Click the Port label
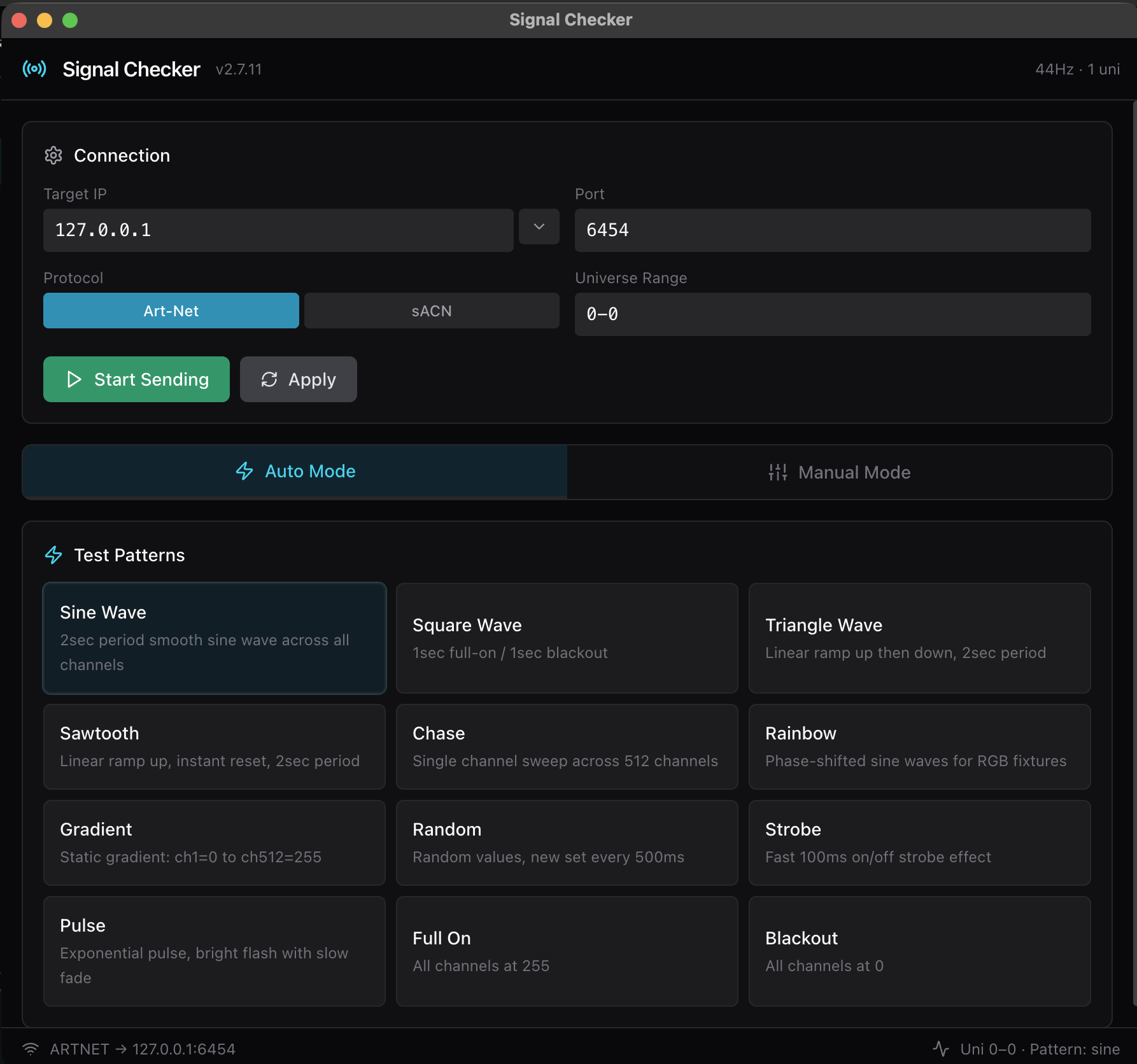The height and width of the screenshot is (1064, 1137). pyautogui.click(x=590, y=194)
